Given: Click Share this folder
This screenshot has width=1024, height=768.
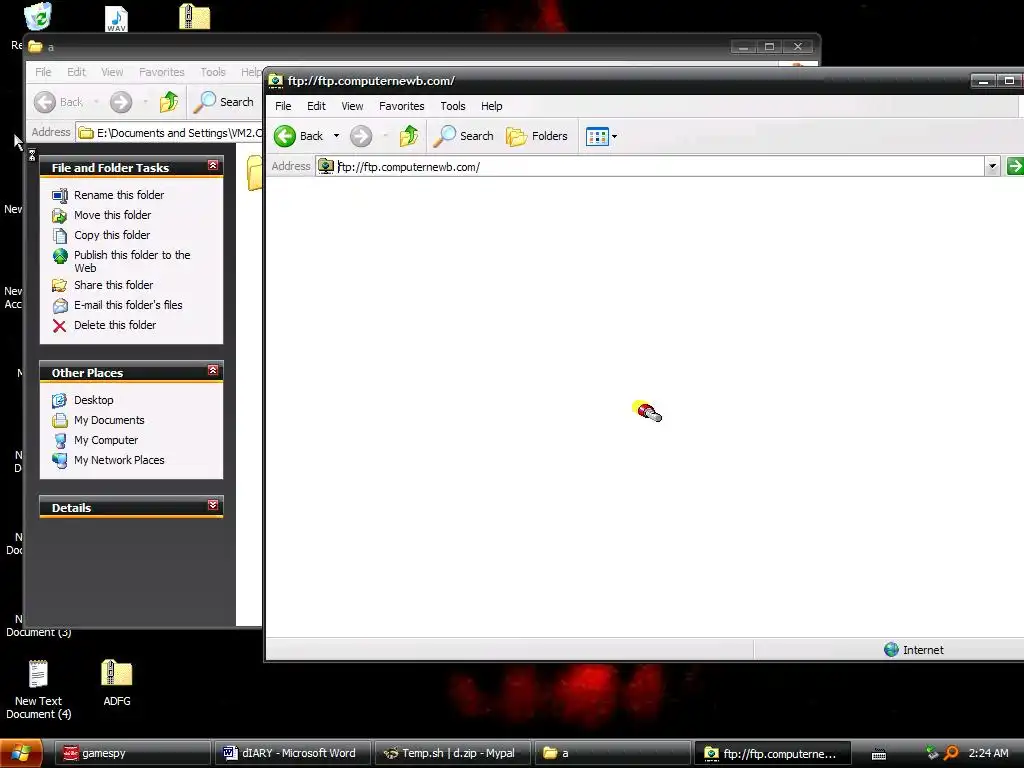Looking at the screenshot, I should pos(114,285).
